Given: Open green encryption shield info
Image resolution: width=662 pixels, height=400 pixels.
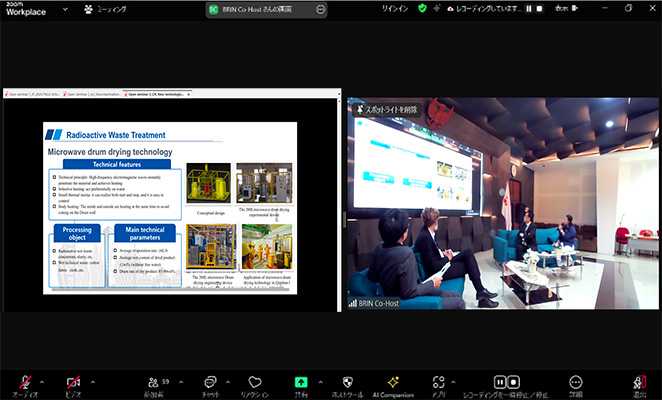Looking at the screenshot, I should [422, 8].
